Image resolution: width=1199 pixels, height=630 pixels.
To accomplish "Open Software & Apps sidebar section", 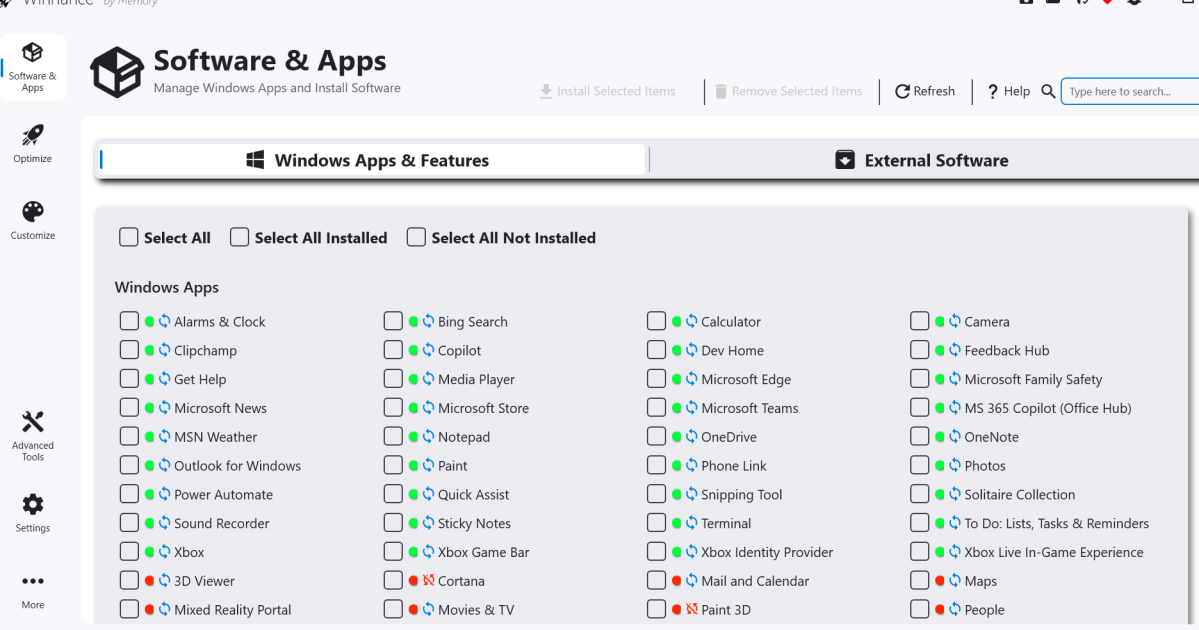I will 33,66.
